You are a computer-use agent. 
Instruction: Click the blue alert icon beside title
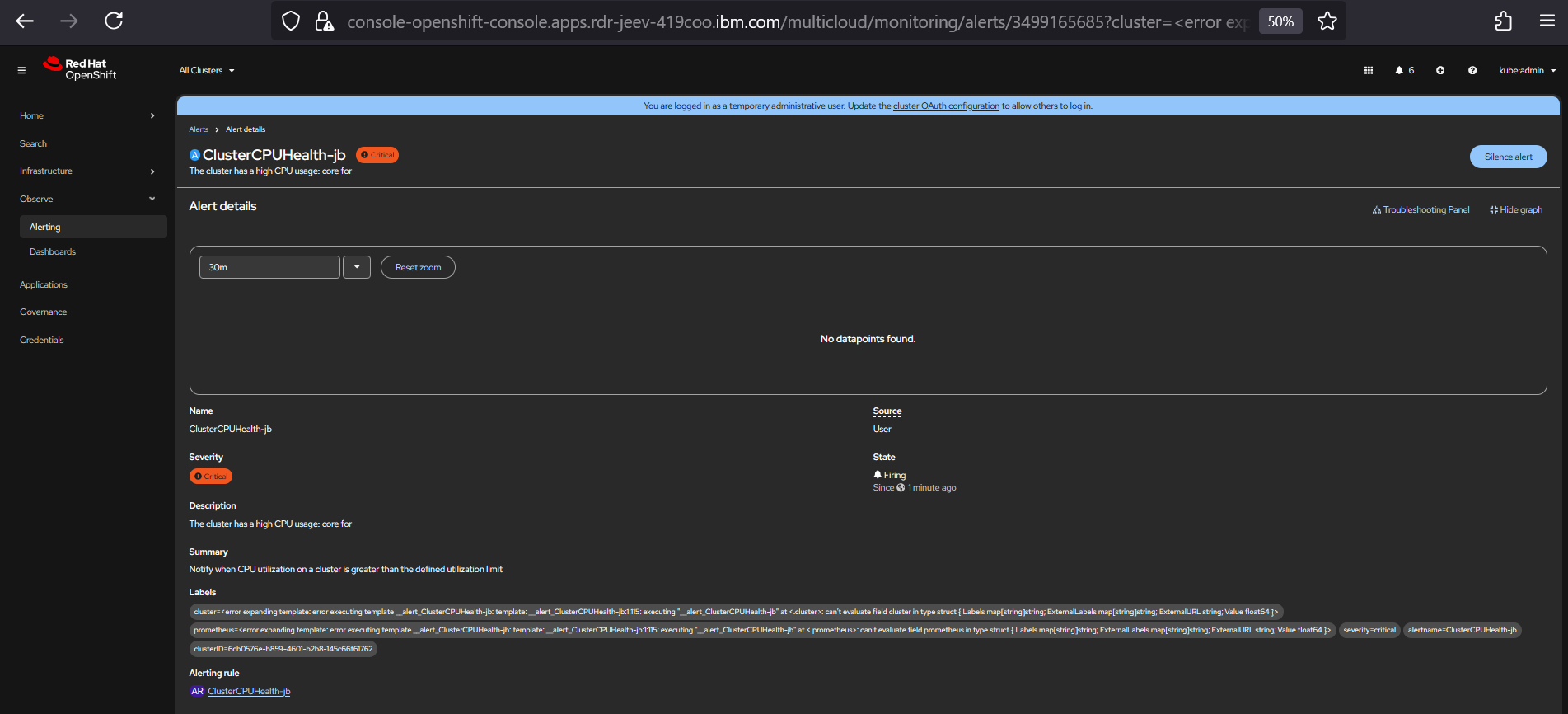tap(195, 155)
